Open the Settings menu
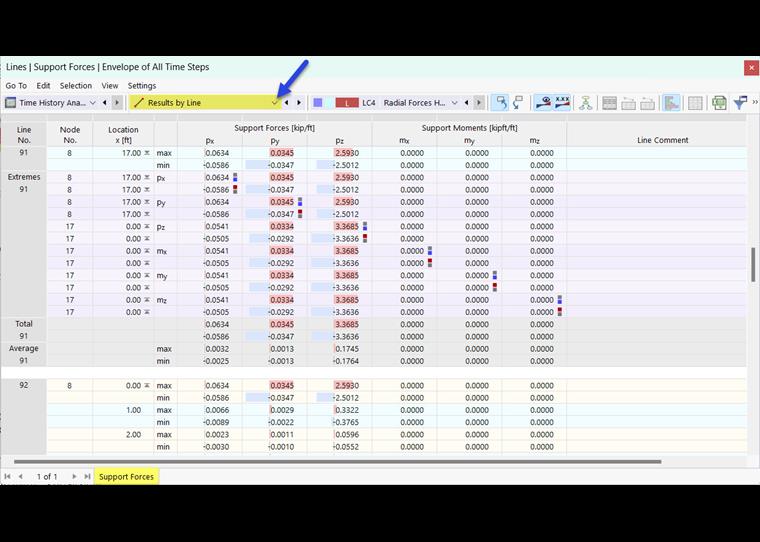Image resolution: width=760 pixels, height=542 pixels. 142,85
